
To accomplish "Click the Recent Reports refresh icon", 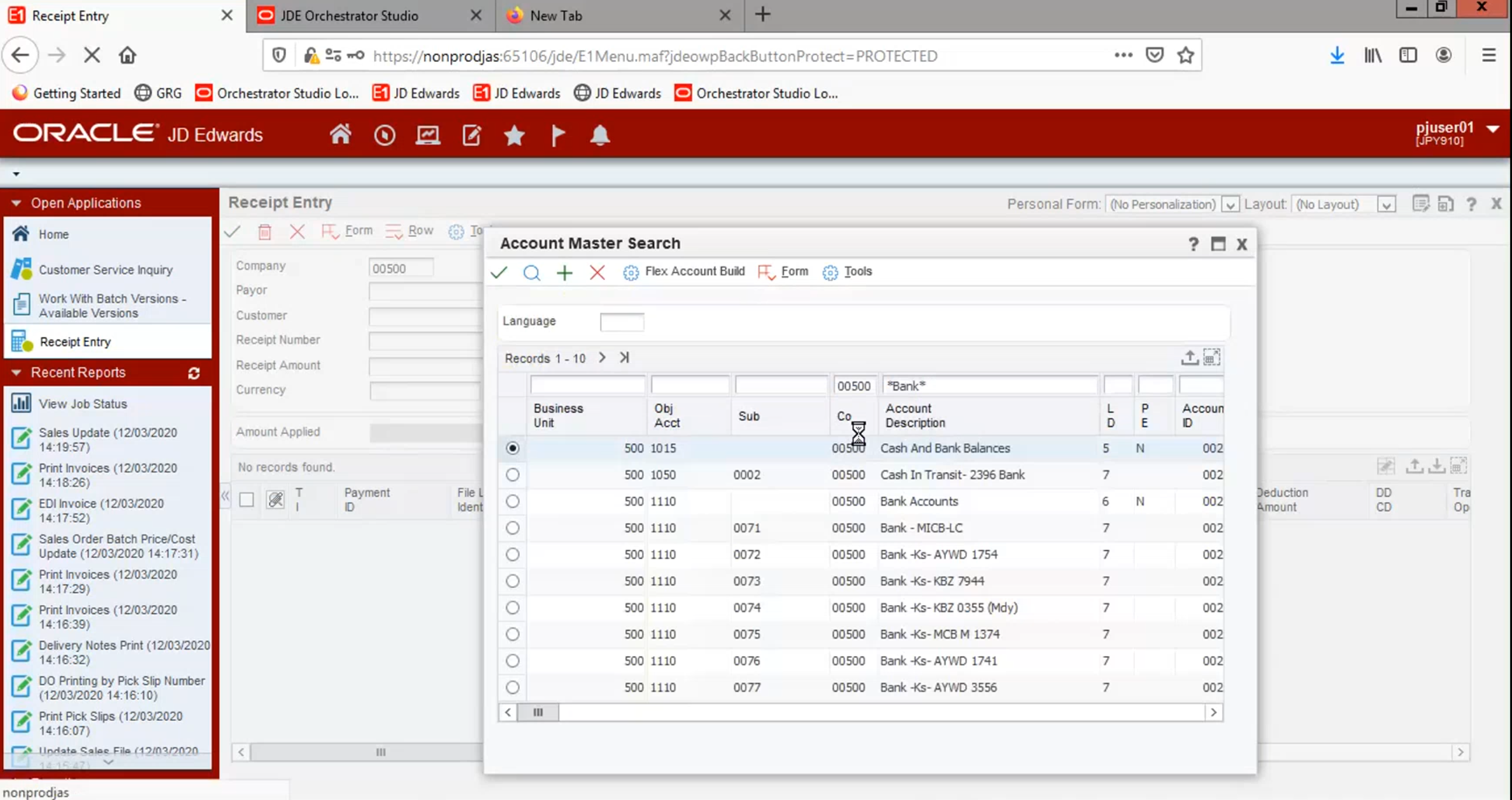I will [x=194, y=373].
